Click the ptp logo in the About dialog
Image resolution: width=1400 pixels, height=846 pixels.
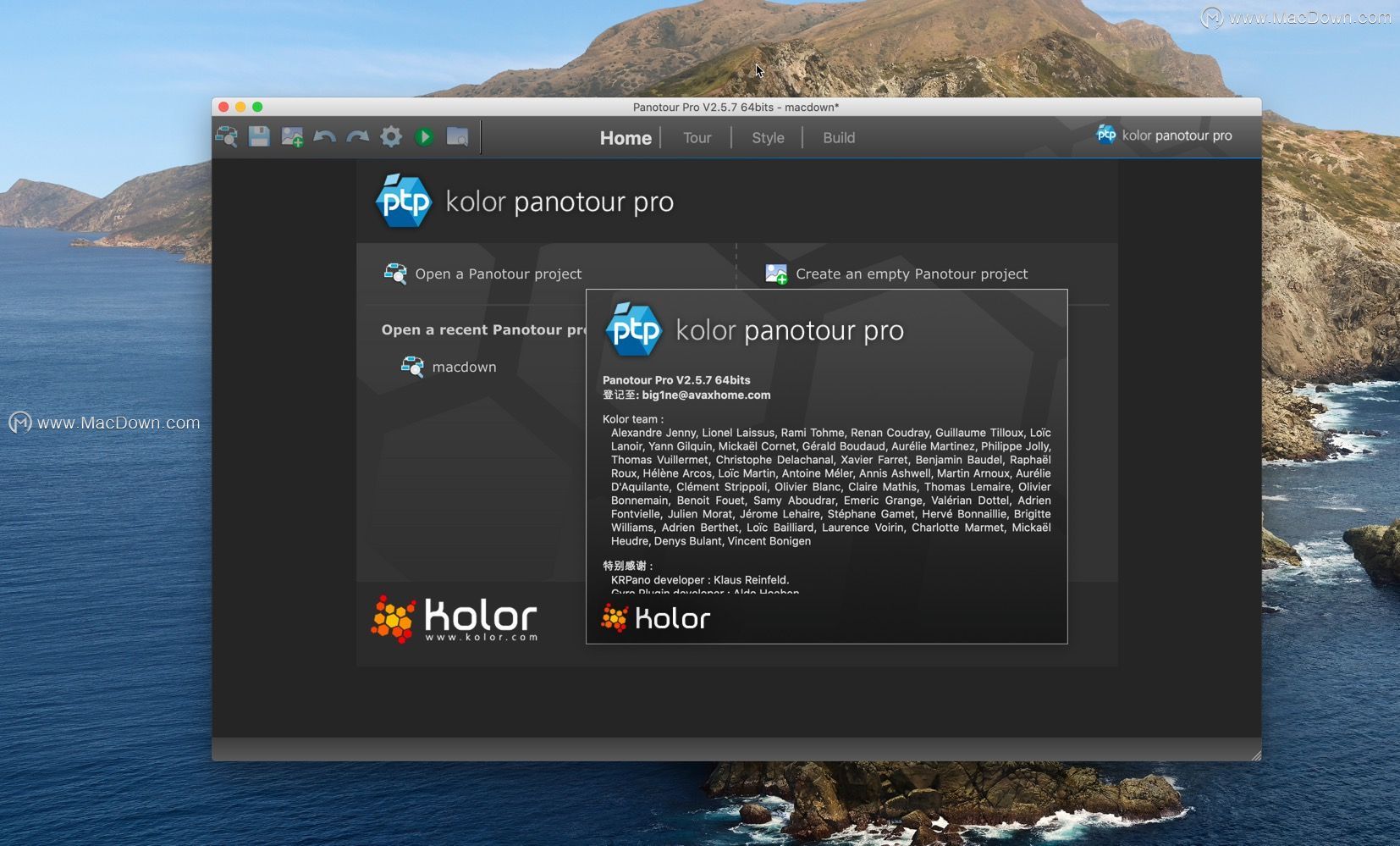coord(633,329)
